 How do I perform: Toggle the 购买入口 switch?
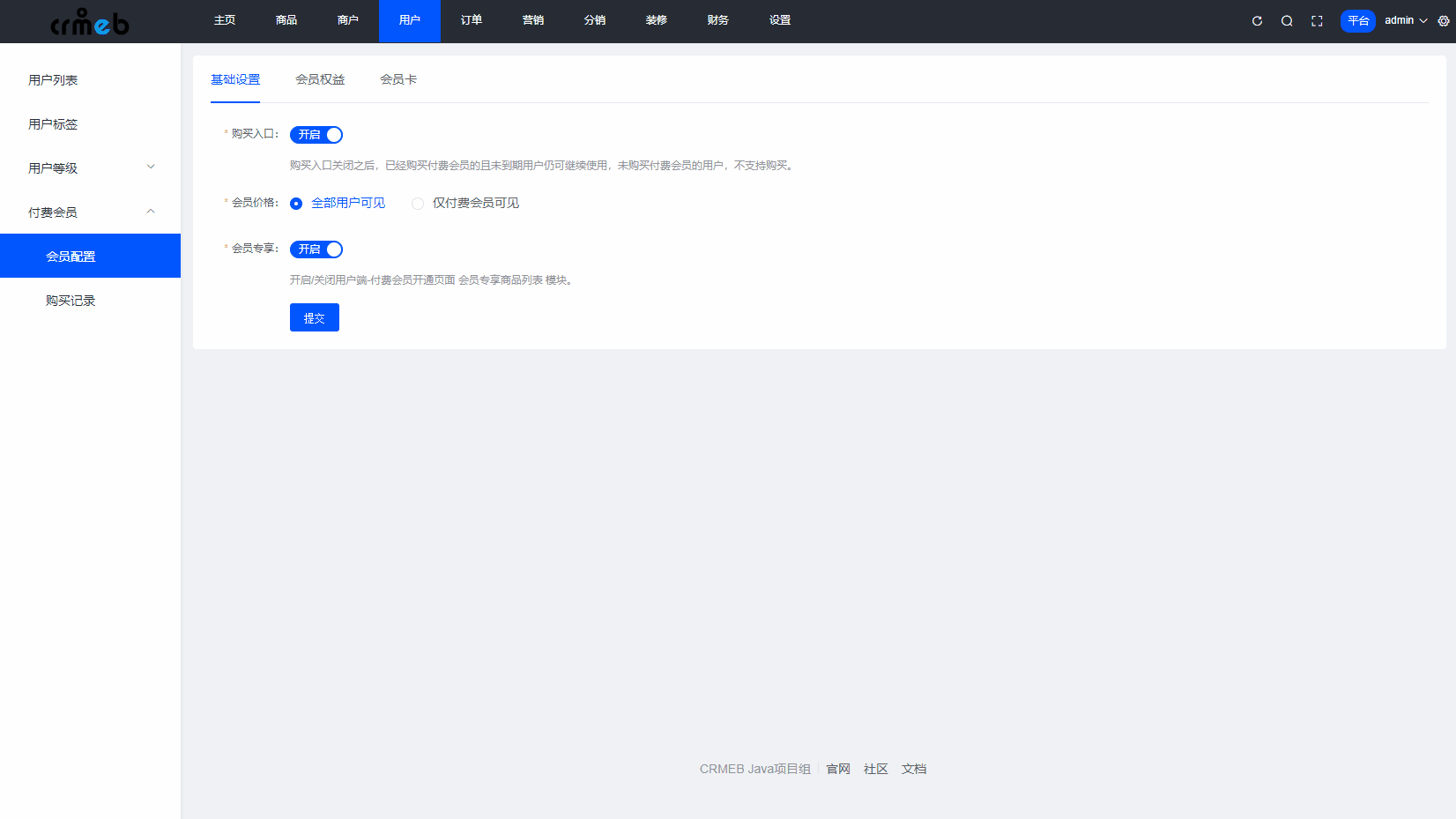pyautogui.click(x=316, y=135)
